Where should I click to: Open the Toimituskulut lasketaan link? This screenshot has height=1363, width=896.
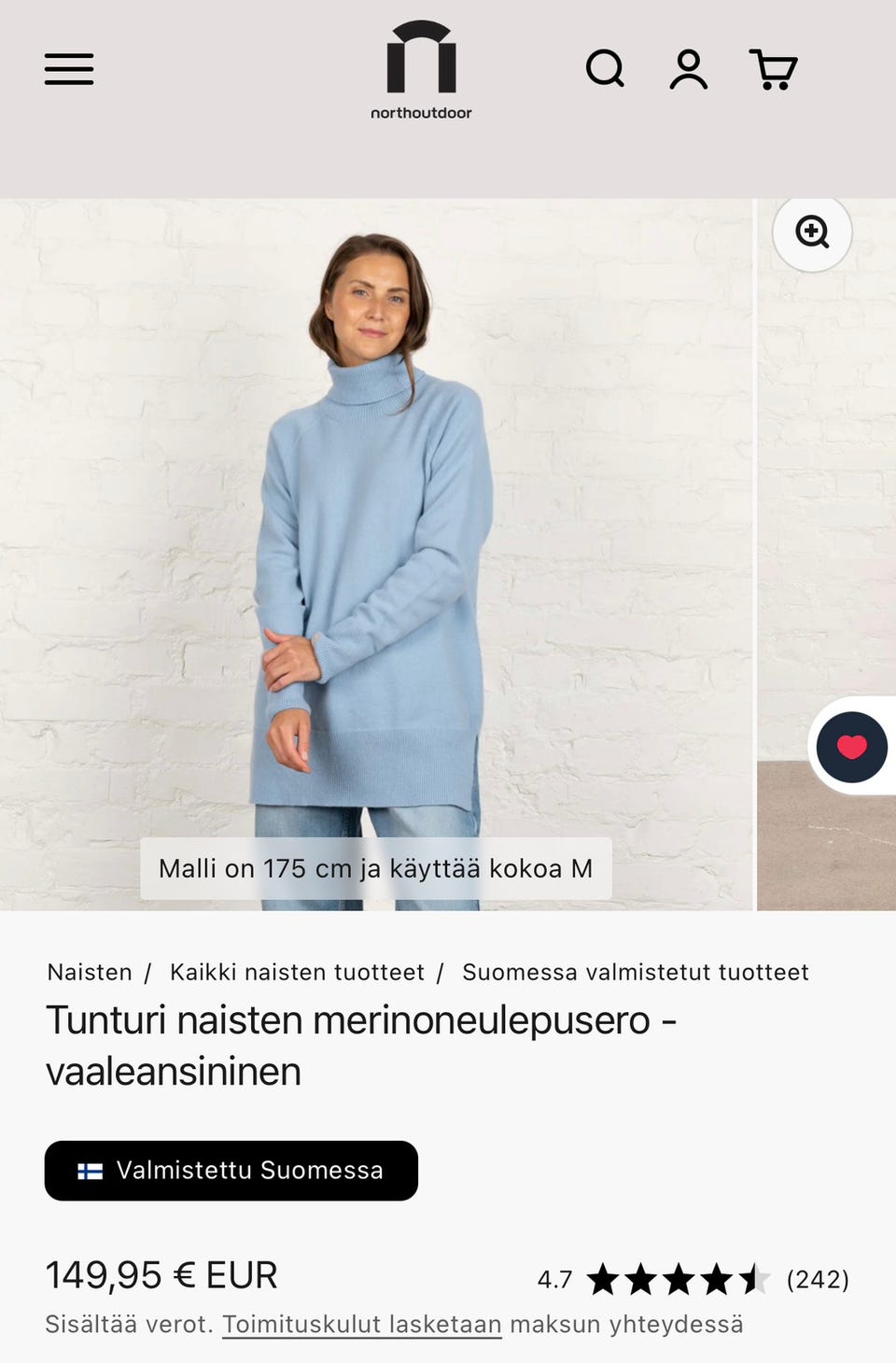tap(362, 1324)
